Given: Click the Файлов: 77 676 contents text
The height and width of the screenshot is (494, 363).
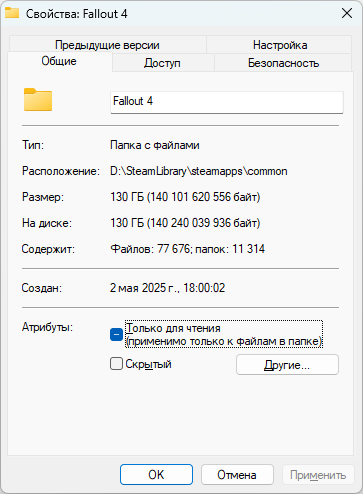Looking at the screenshot, I should pos(150,249).
